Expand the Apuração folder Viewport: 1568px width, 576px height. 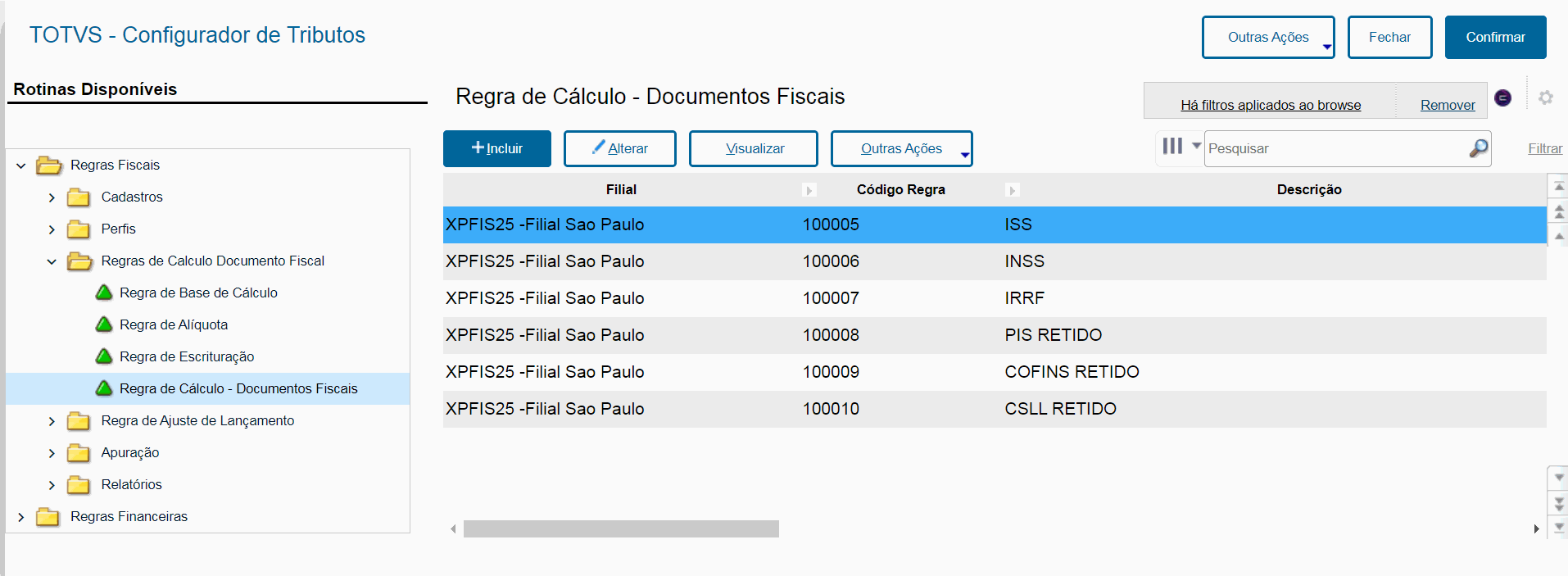click(52, 453)
